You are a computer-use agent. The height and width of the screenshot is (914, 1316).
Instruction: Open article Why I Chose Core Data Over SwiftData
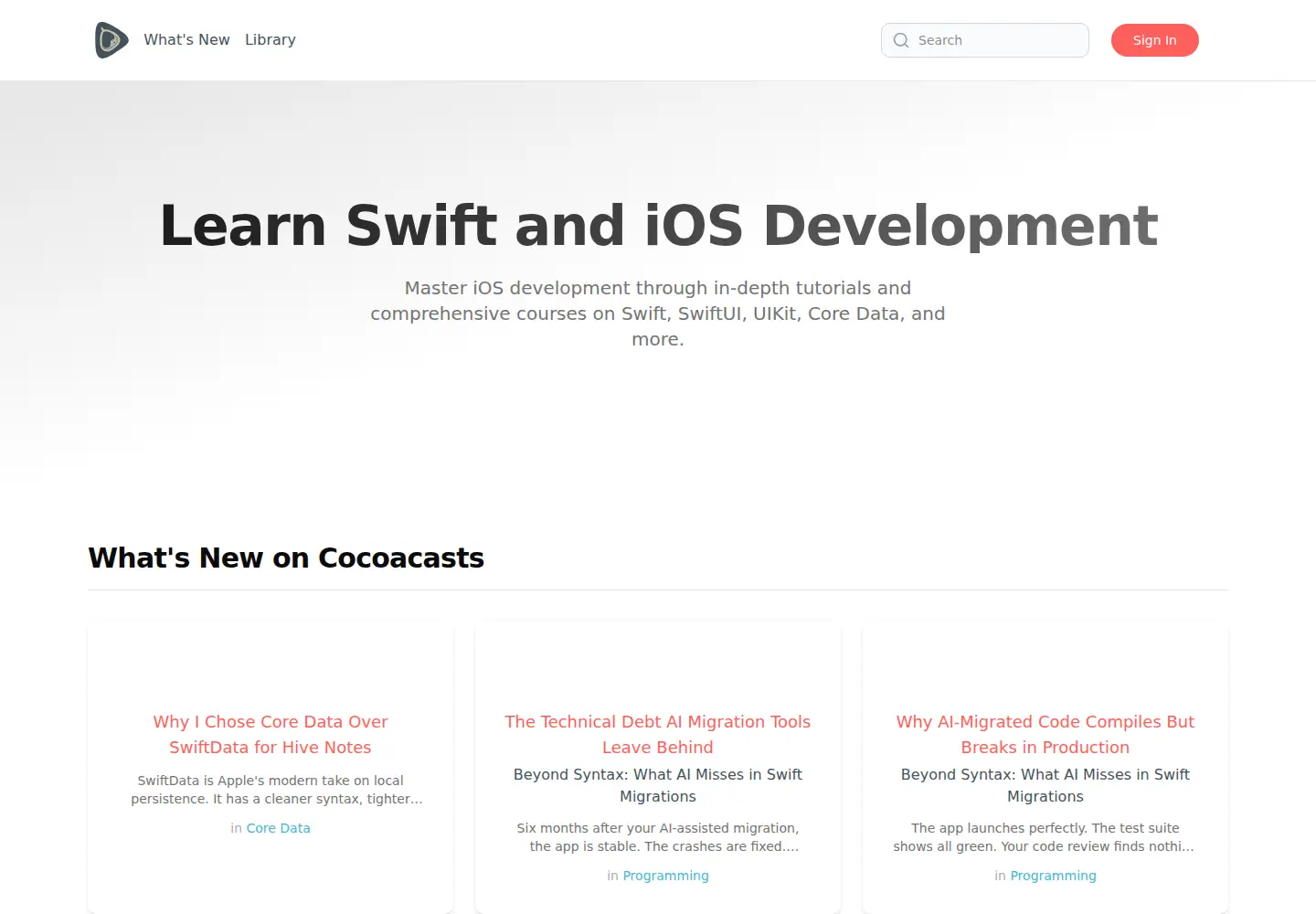pos(271,734)
